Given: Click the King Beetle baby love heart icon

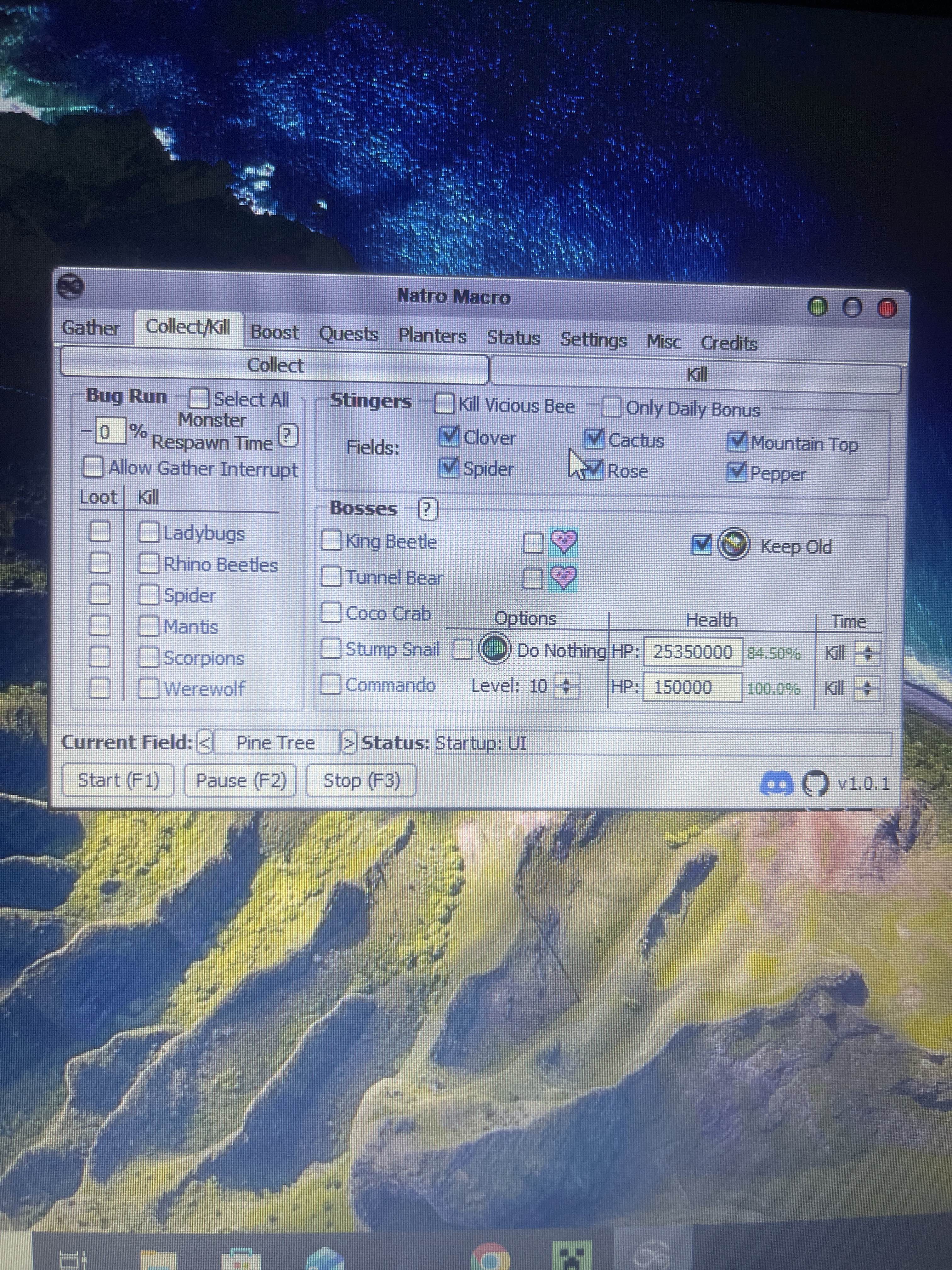Looking at the screenshot, I should pyautogui.click(x=564, y=541).
